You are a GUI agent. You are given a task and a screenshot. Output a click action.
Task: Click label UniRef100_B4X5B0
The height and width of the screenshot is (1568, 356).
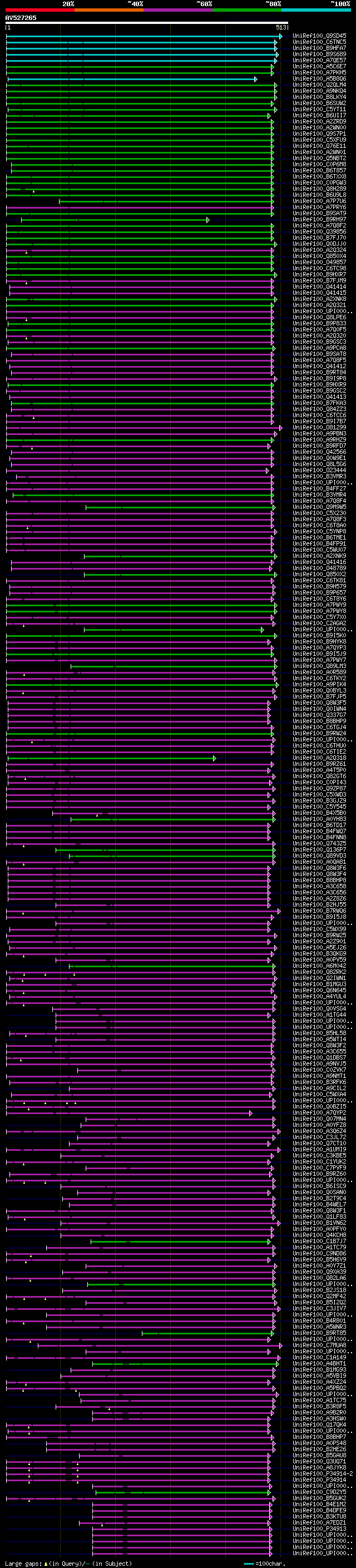pos(319,813)
